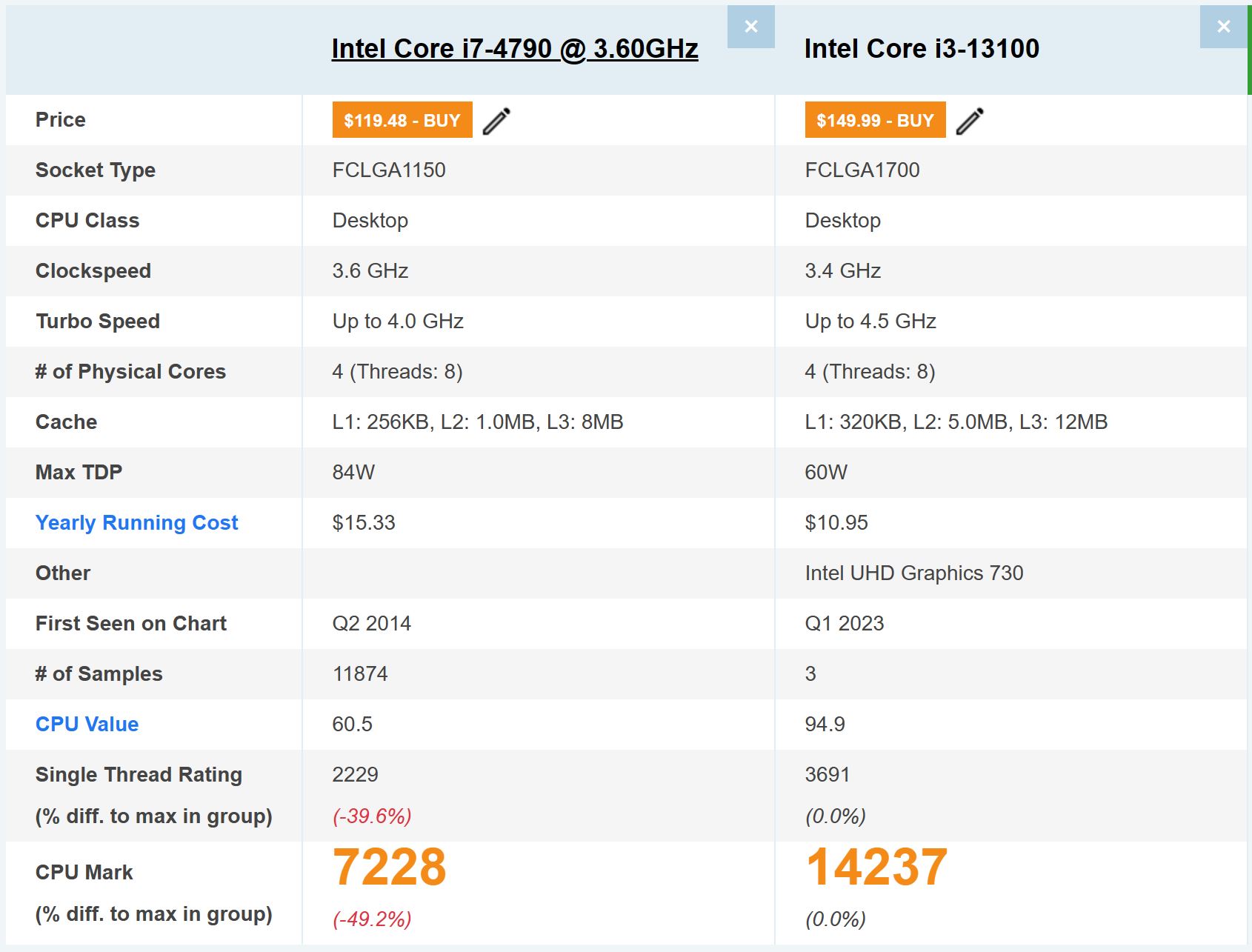Image resolution: width=1252 pixels, height=952 pixels.
Task: Click the $149.99 - BUY button
Action: pyautogui.click(x=875, y=120)
